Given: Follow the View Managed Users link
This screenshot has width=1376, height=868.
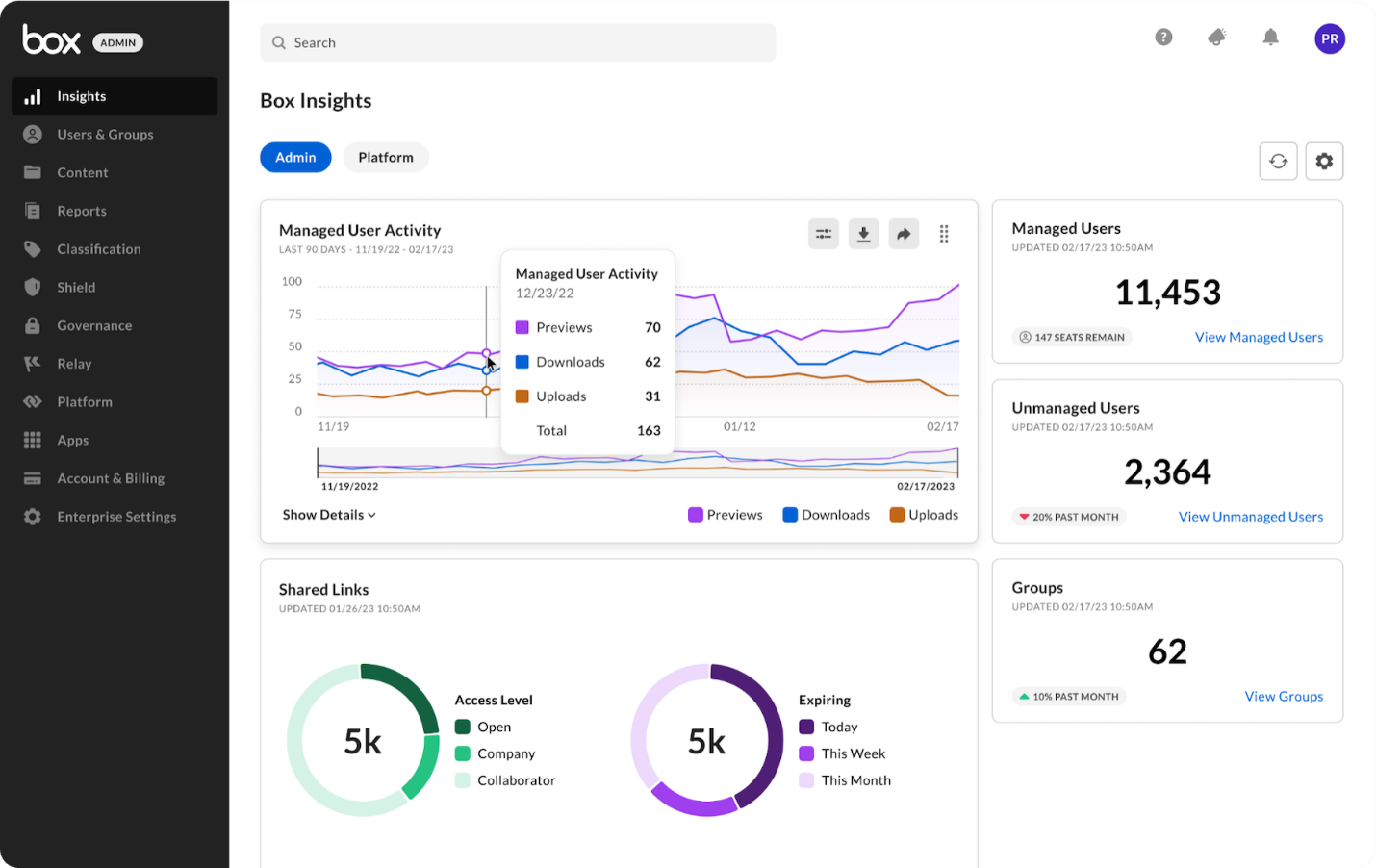Looking at the screenshot, I should pos(1258,337).
